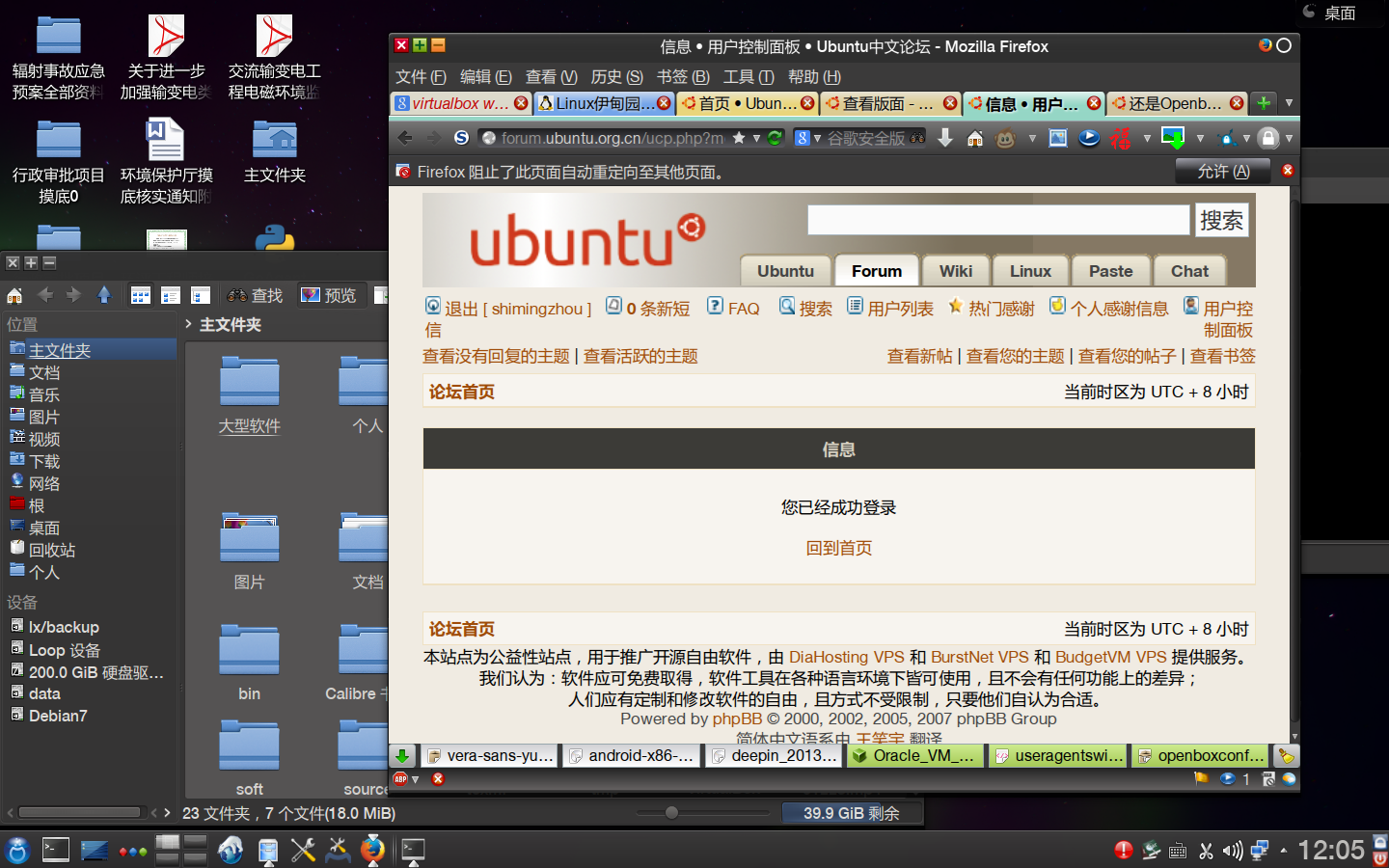Open the Adblock Plus dropdown arrow
Image resolution: width=1389 pixels, height=868 pixels.
pyautogui.click(x=416, y=778)
